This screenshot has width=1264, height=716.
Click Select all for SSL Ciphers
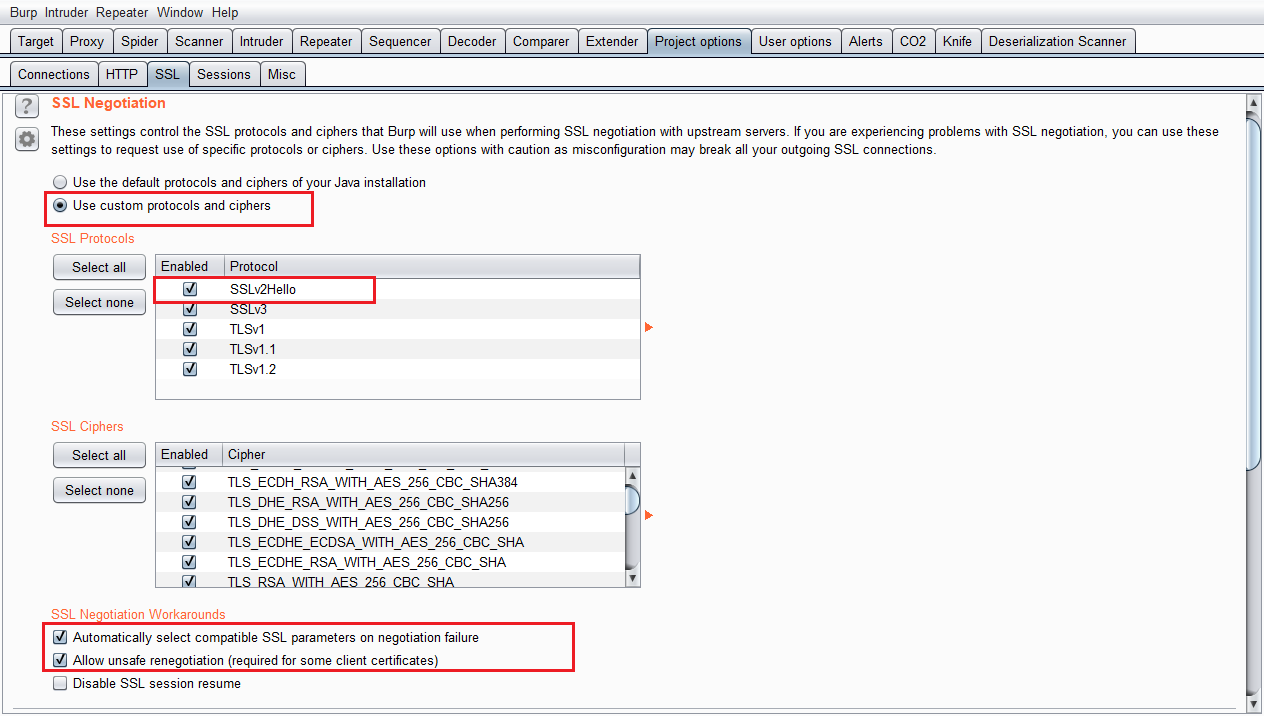[99, 455]
